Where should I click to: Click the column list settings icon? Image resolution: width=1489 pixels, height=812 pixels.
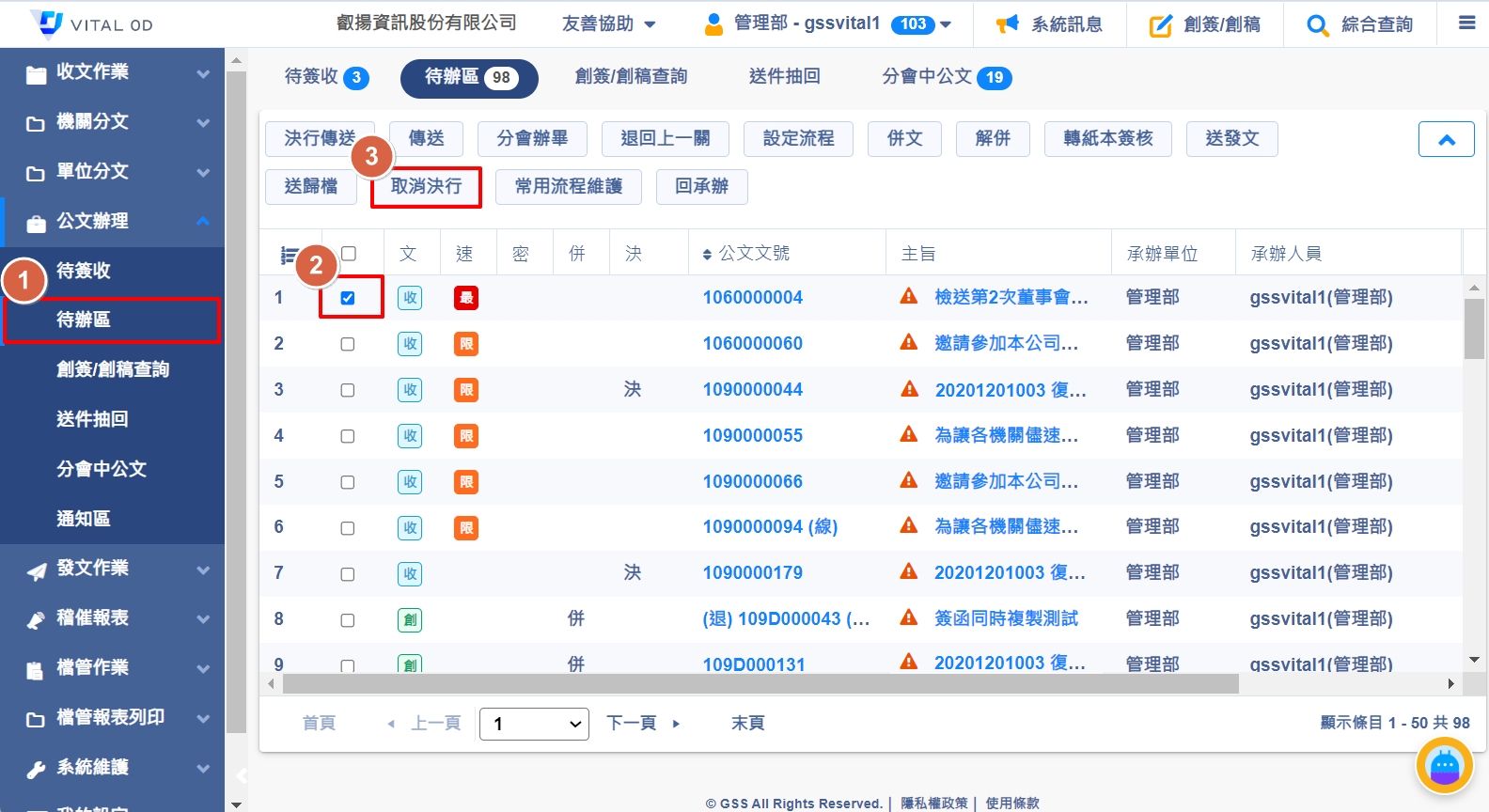(x=289, y=255)
